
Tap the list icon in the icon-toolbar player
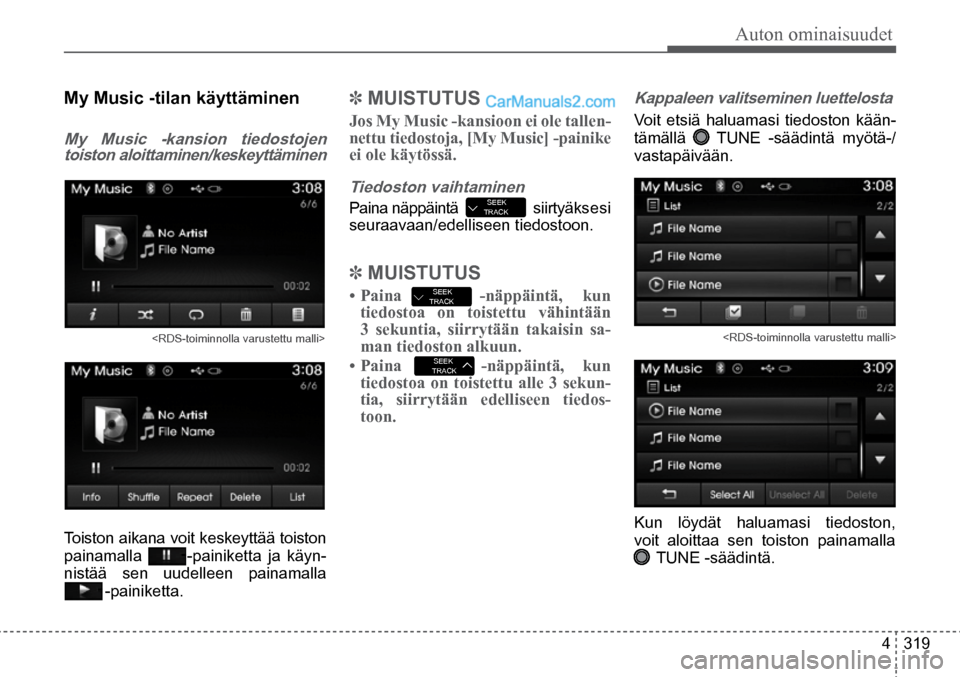tap(298, 315)
